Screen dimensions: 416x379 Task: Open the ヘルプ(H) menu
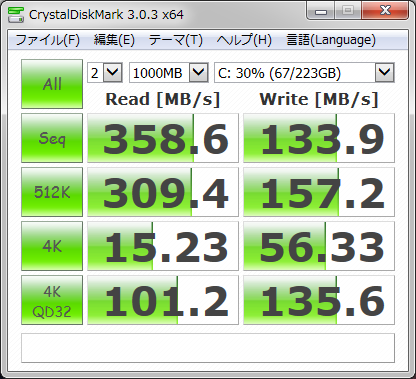click(x=244, y=40)
